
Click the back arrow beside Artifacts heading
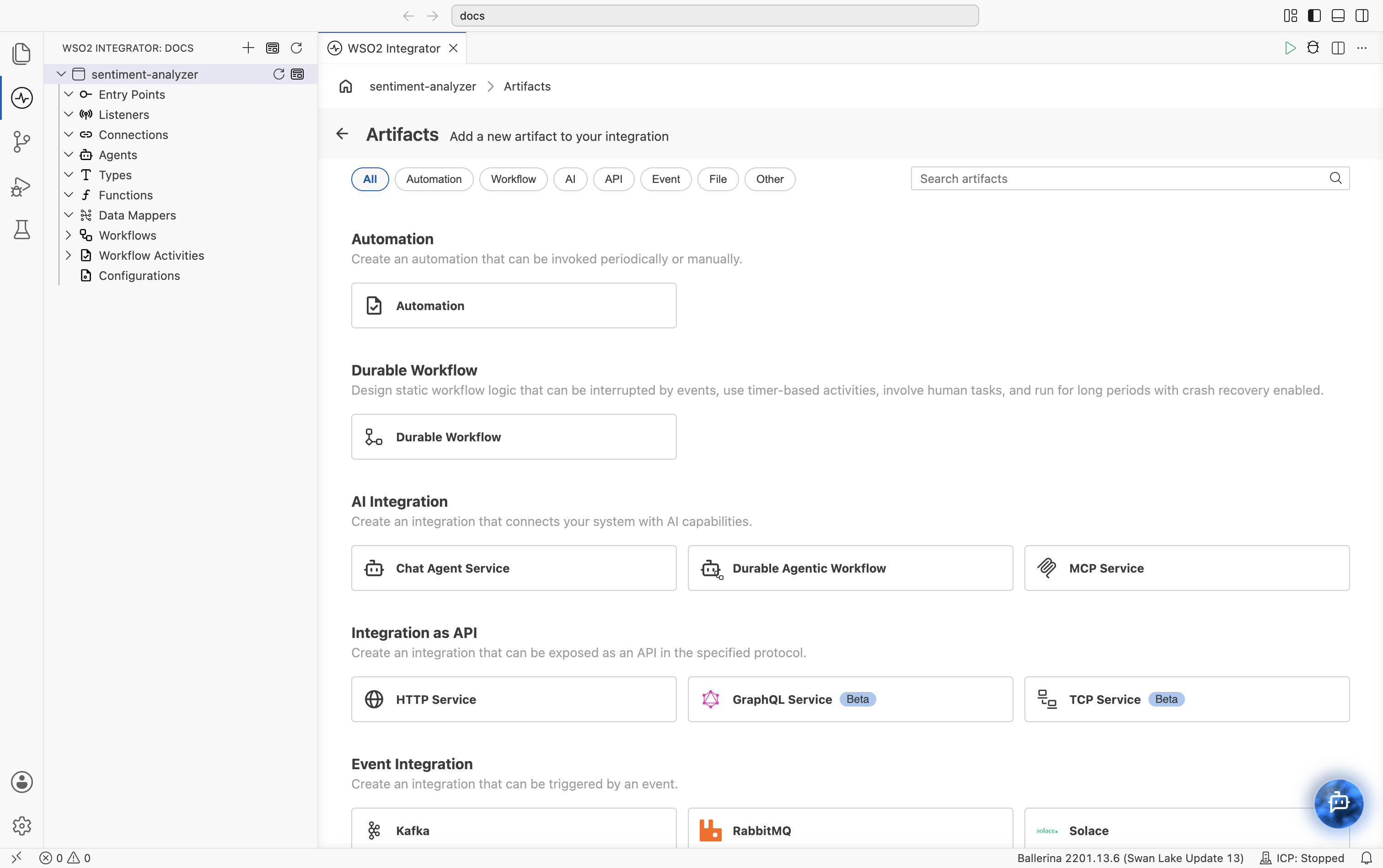click(x=342, y=134)
